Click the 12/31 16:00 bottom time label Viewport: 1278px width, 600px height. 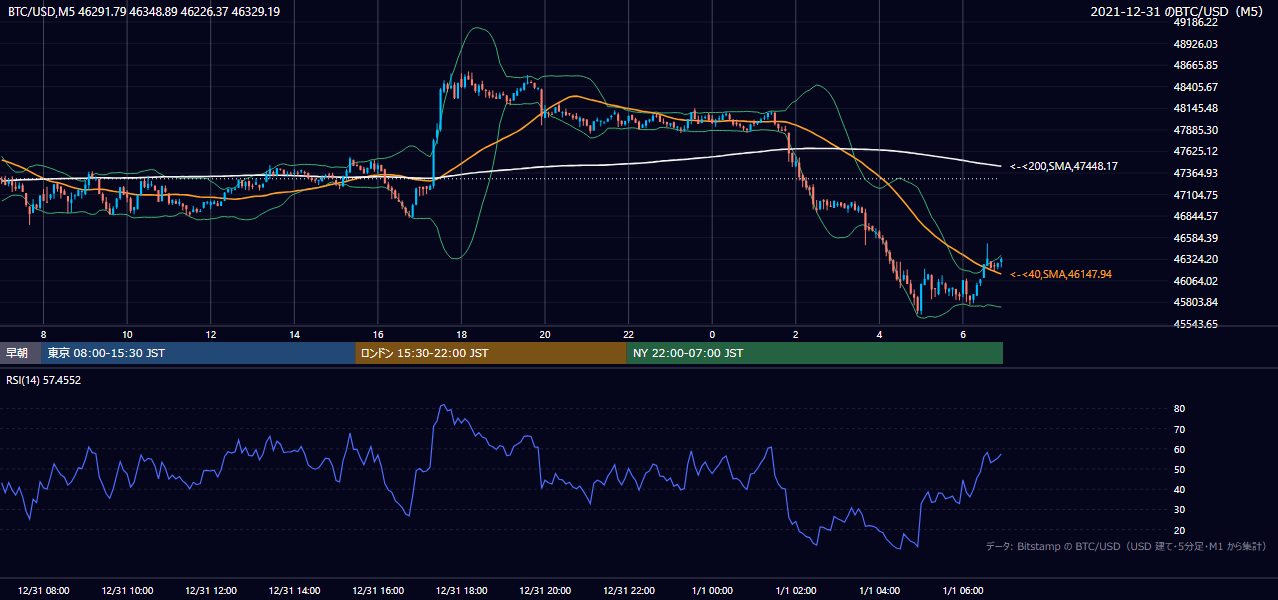click(378, 591)
